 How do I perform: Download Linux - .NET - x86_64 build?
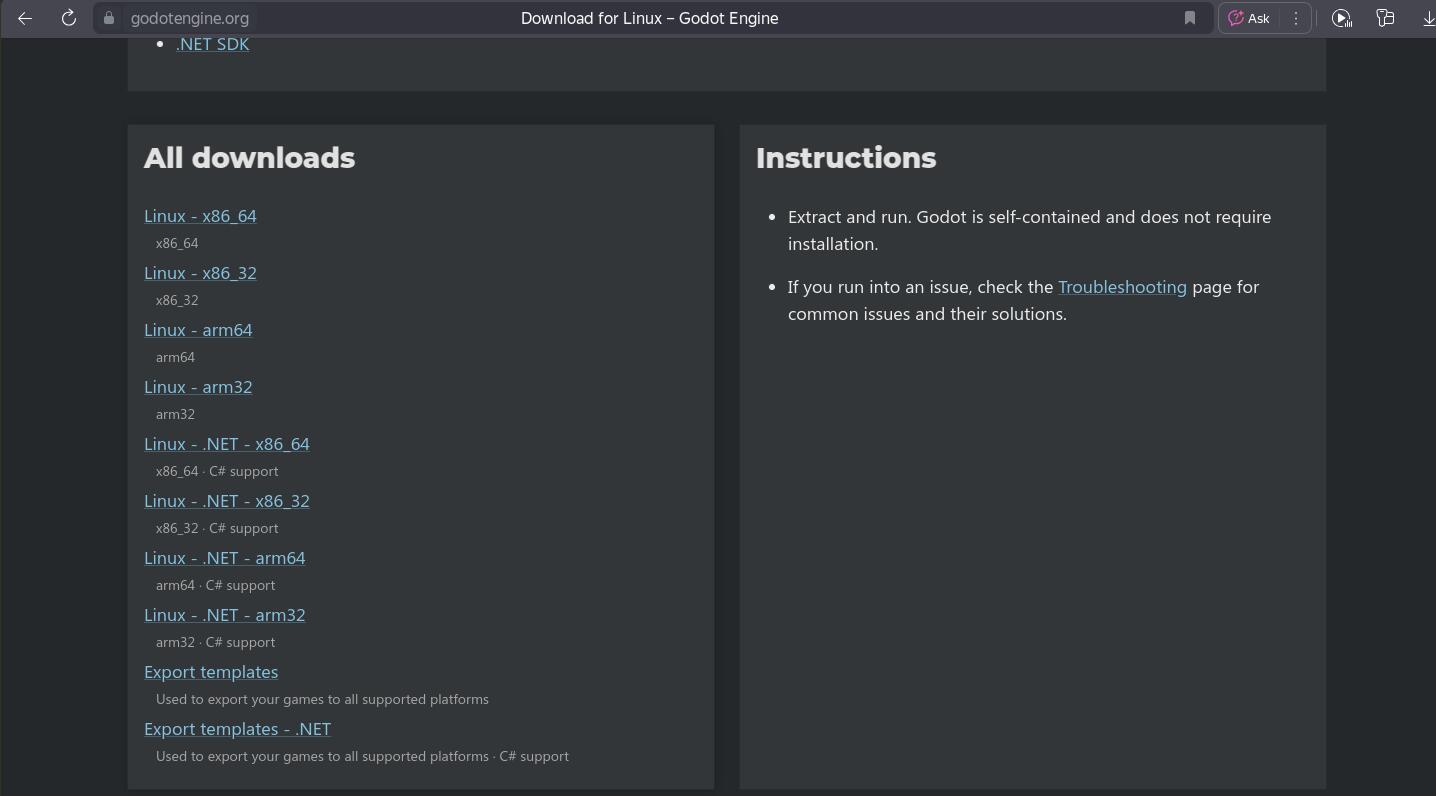click(x=227, y=444)
